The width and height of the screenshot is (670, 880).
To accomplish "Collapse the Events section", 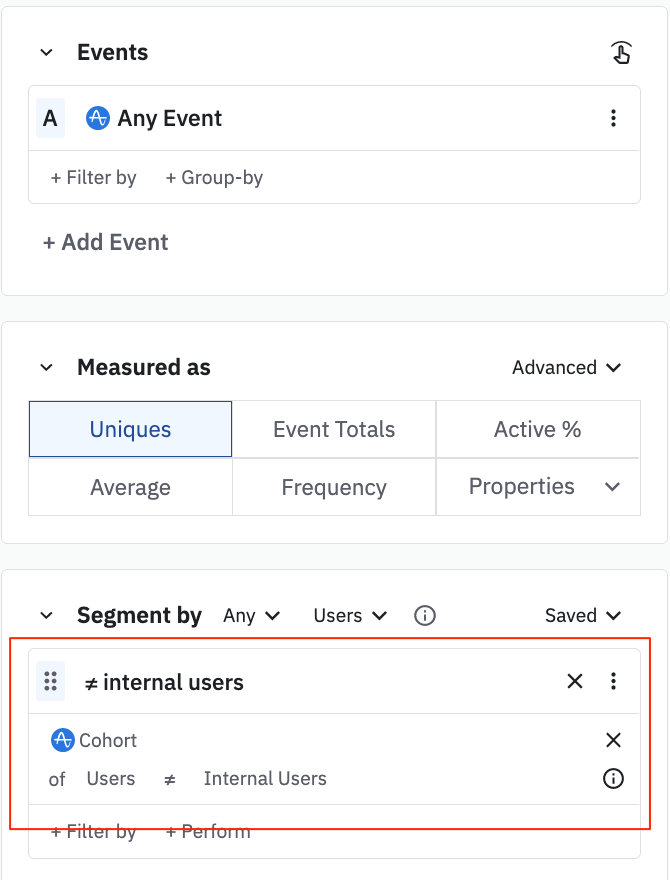I will click(x=47, y=53).
